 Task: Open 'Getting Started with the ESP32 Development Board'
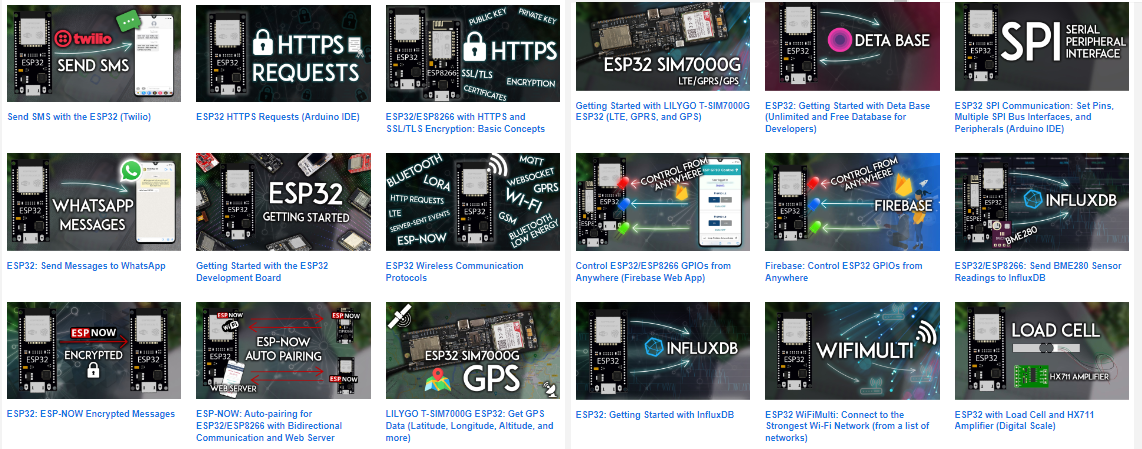coord(262,272)
